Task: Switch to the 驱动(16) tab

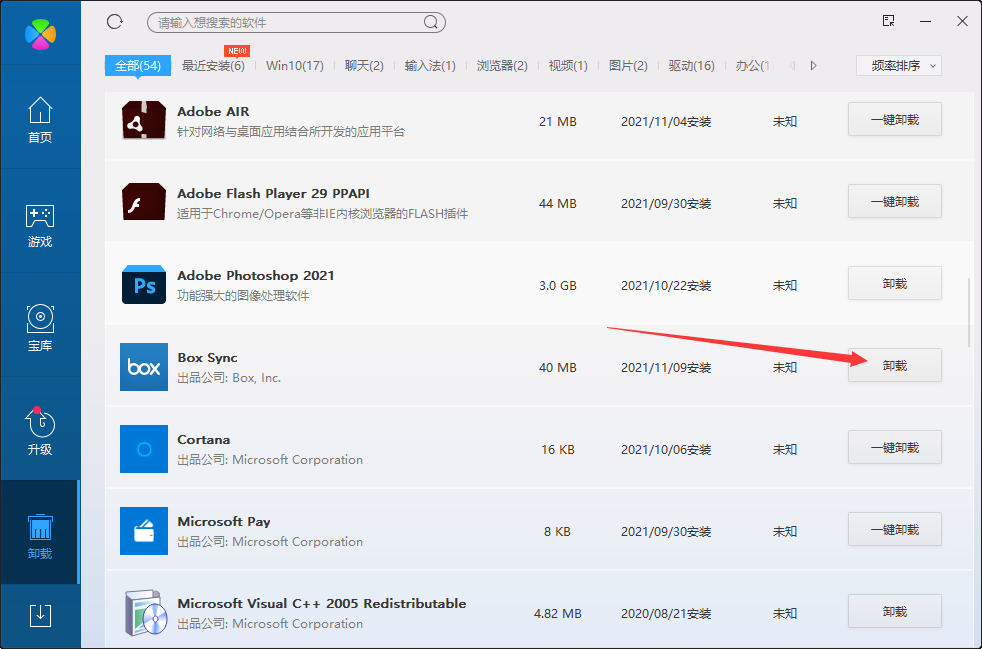Action: point(691,66)
